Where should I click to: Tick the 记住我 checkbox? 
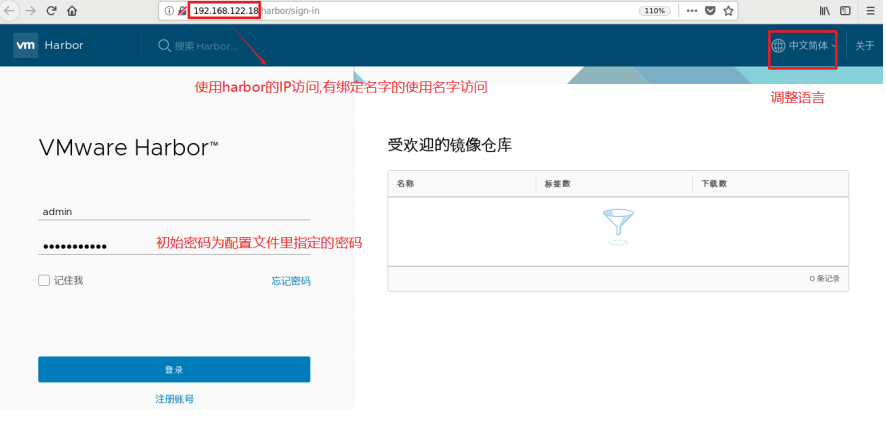click(44, 280)
